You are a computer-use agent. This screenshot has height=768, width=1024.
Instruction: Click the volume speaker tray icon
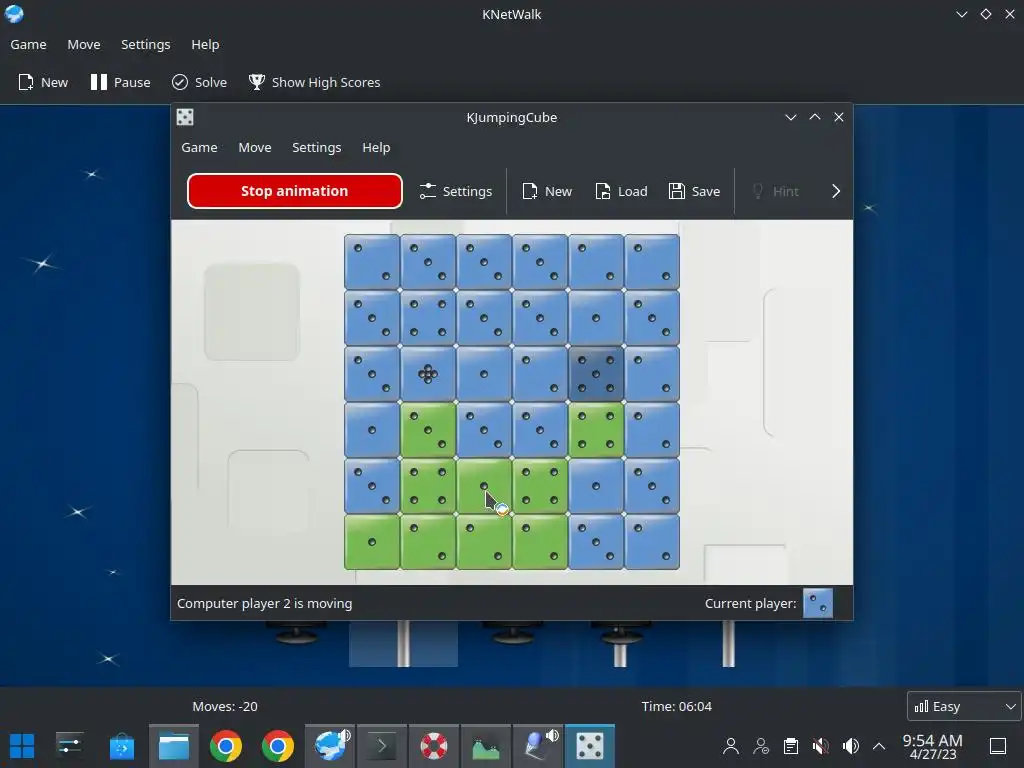[x=851, y=746]
